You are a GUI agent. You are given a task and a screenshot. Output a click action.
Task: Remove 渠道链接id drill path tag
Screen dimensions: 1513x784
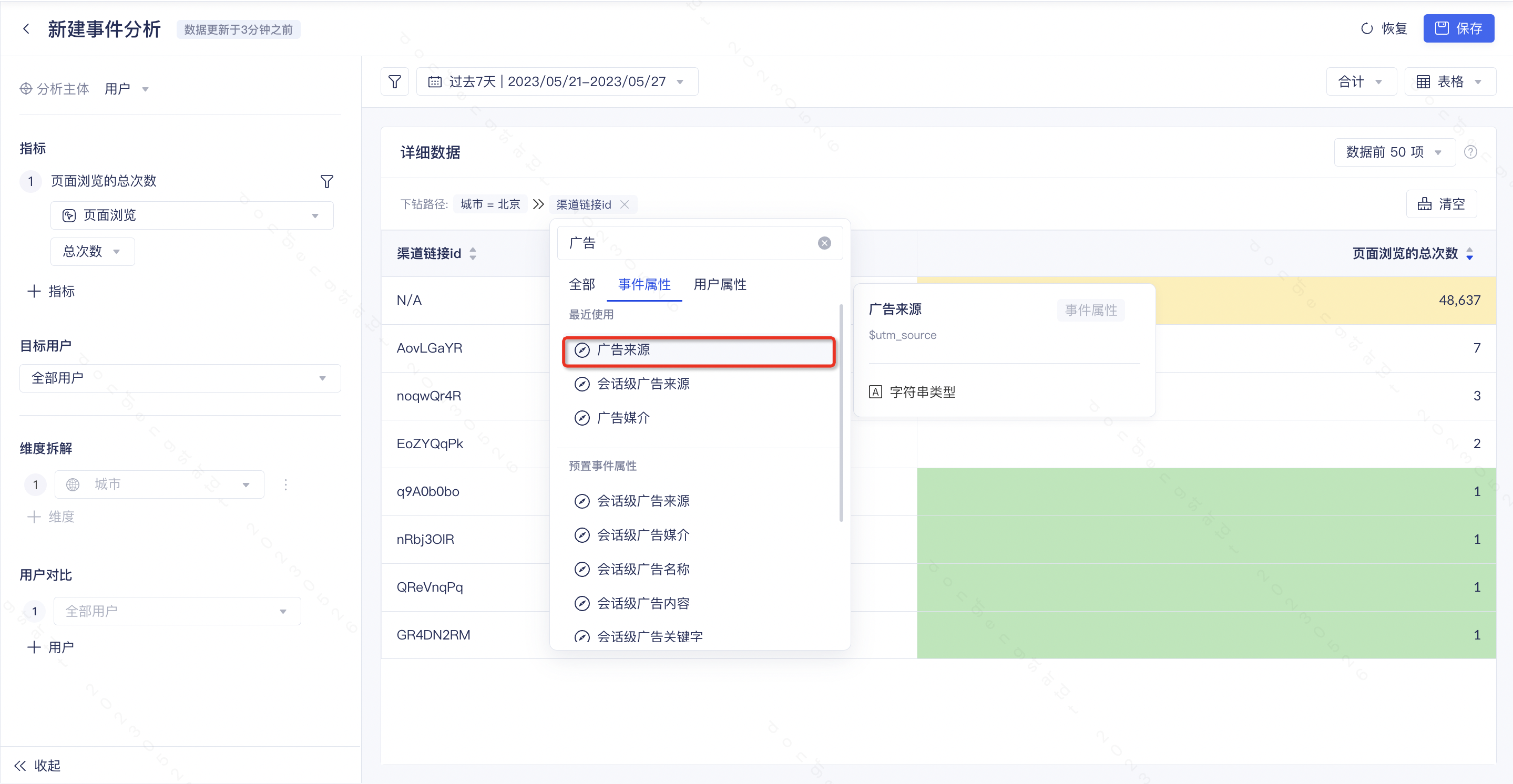pos(625,204)
